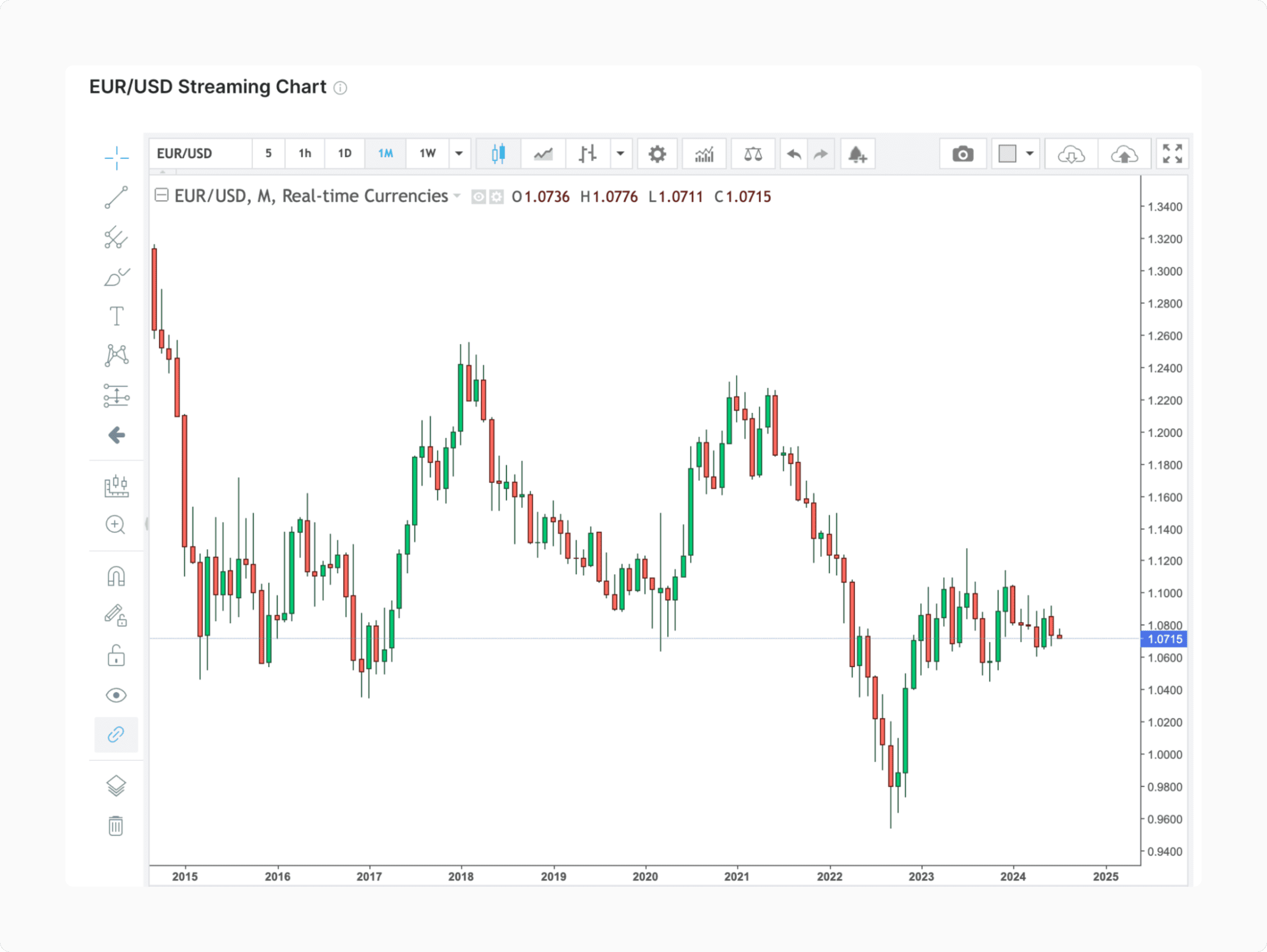The width and height of the screenshot is (1267, 952).
Task: Click the 1.2000 label on price axis
Action: tap(1165, 433)
